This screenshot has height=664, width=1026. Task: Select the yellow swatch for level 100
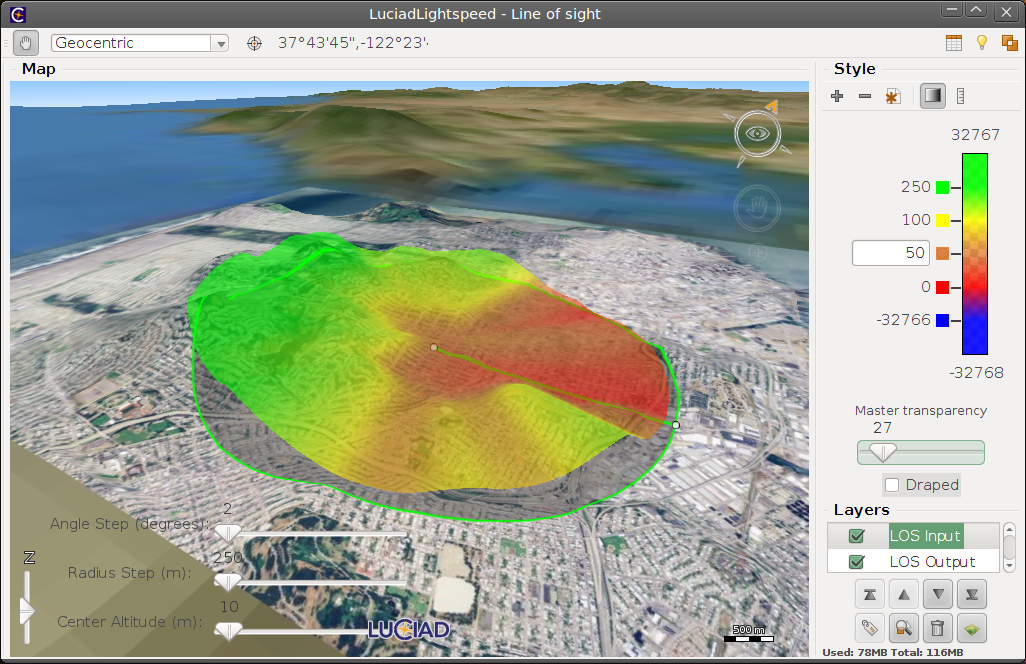pos(942,220)
